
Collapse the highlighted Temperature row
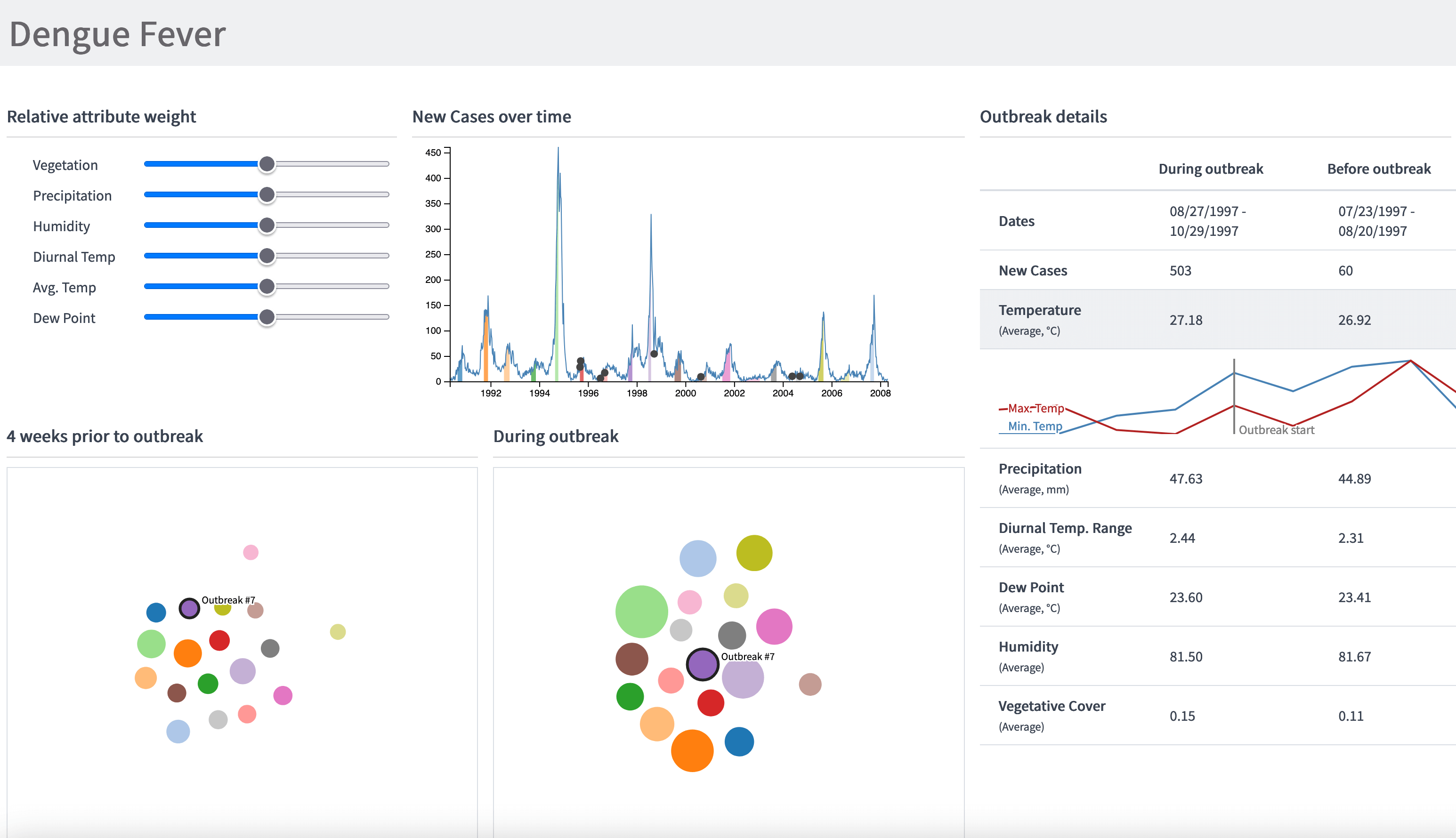[1218, 320]
